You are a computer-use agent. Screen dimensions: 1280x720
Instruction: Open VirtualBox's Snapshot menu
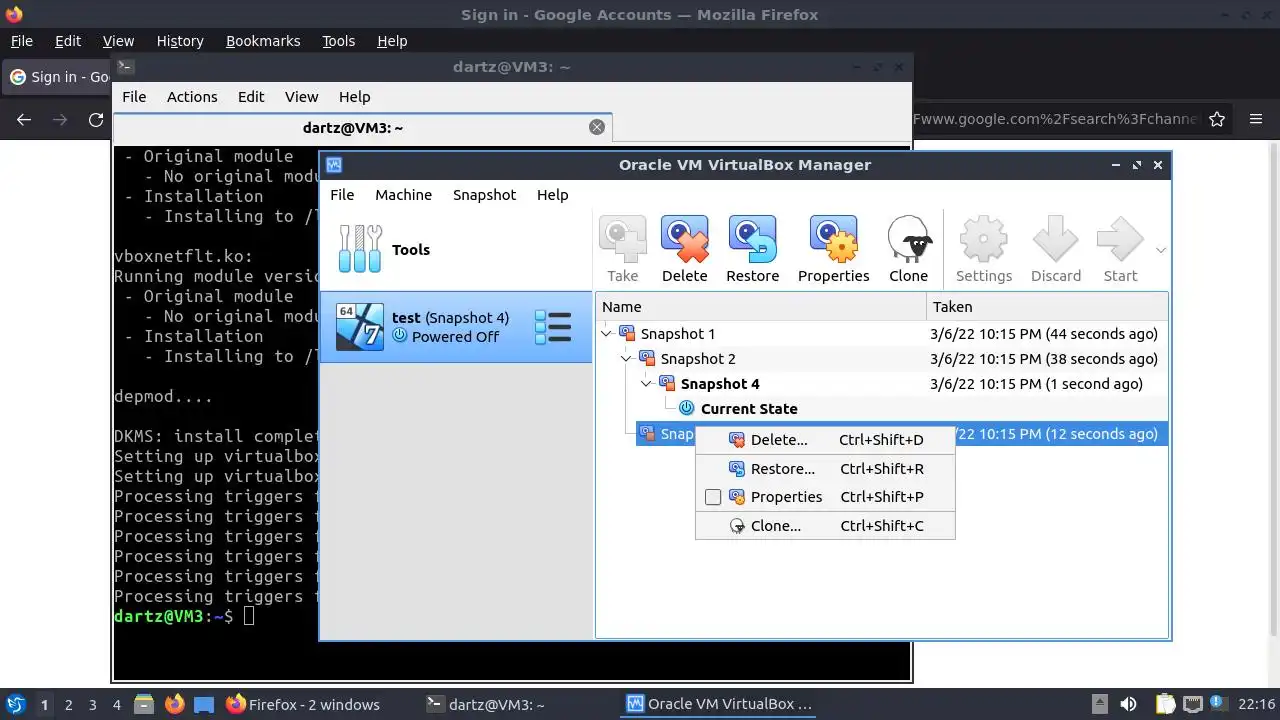pyautogui.click(x=484, y=195)
